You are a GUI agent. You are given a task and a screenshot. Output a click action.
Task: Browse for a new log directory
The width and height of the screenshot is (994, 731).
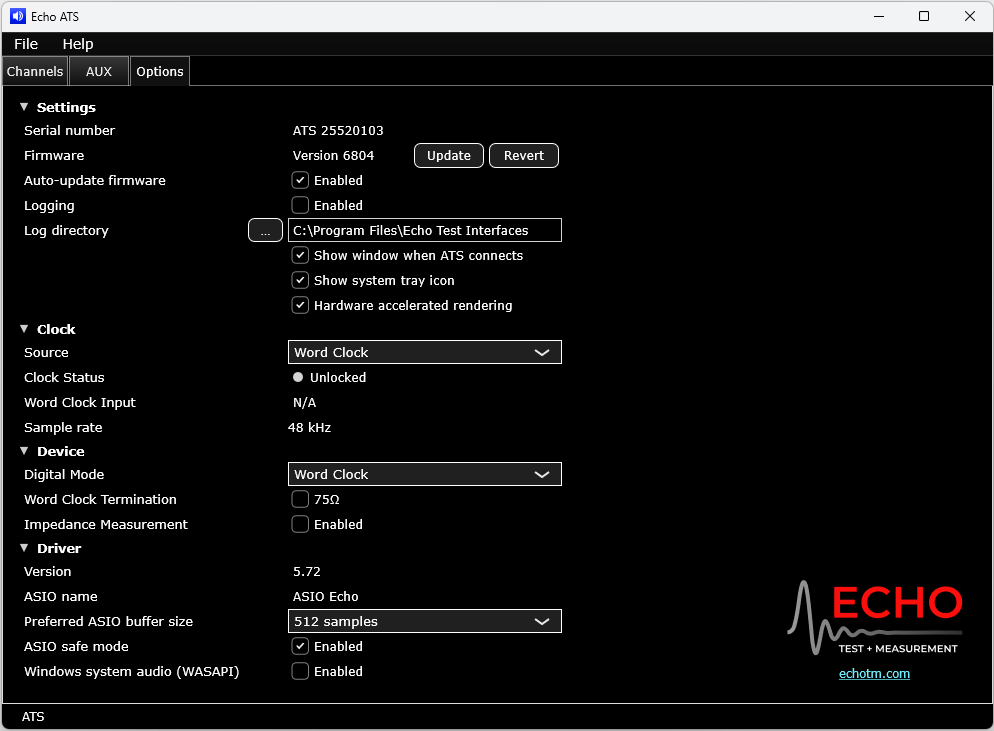click(x=265, y=230)
